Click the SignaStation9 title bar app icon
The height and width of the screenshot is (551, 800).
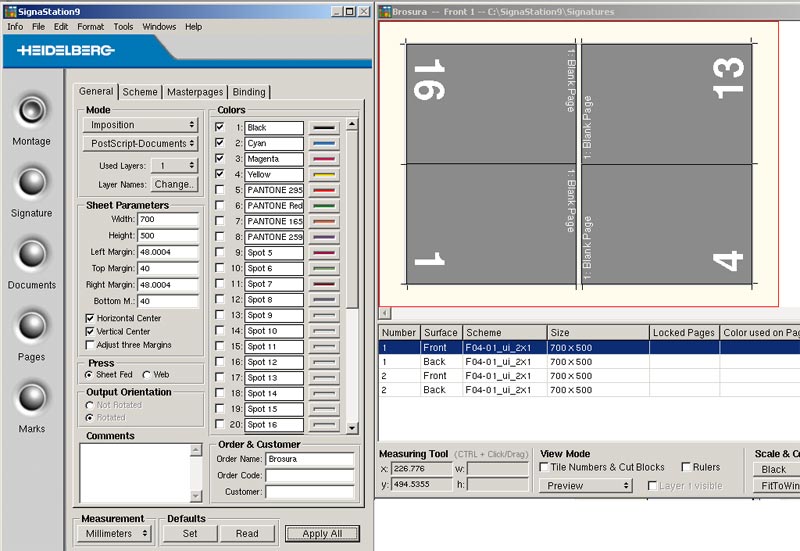click(x=10, y=11)
